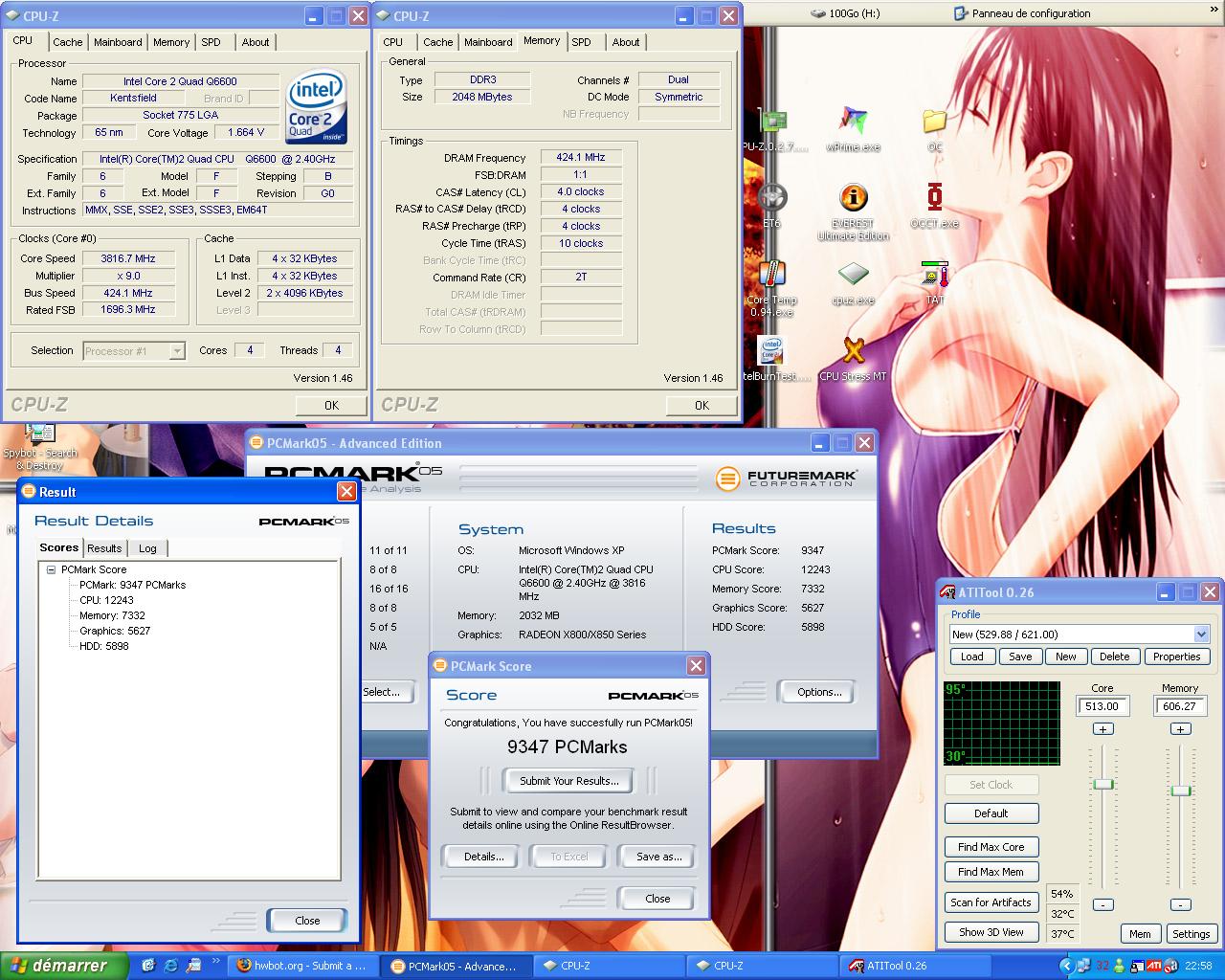Open ATITool Settings button
Viewport: 1225px width, 980px height.
pyautogui.click(x=1191, y=934)
